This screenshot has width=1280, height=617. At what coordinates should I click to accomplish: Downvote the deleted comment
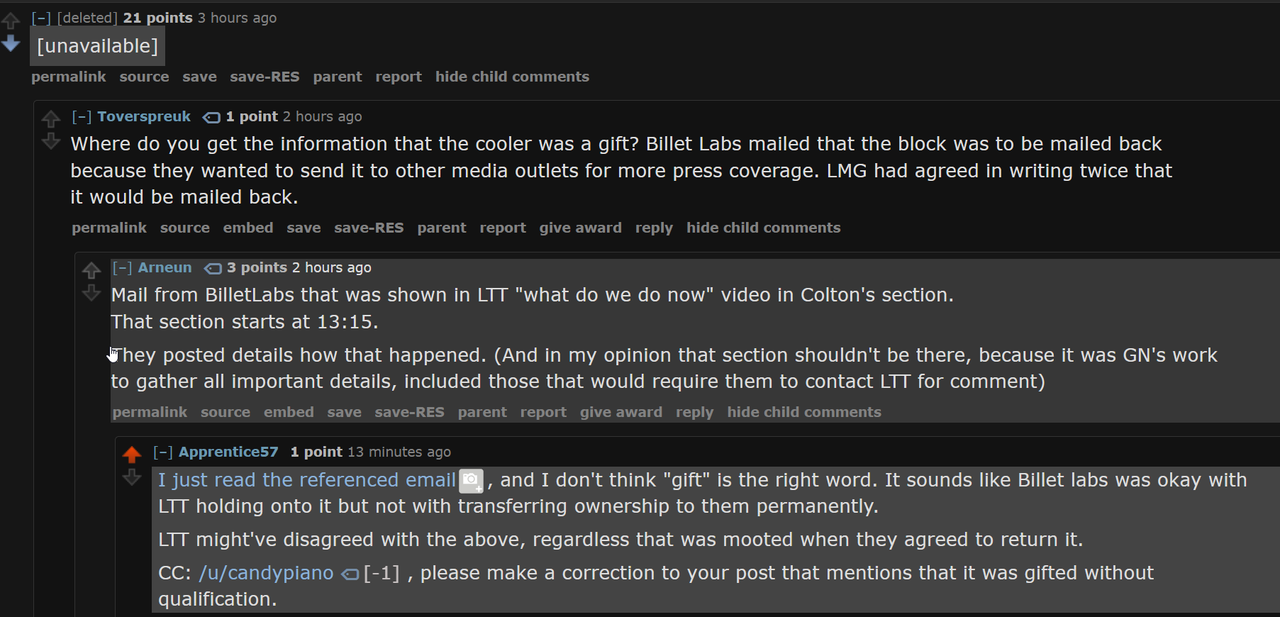point(11,43)
